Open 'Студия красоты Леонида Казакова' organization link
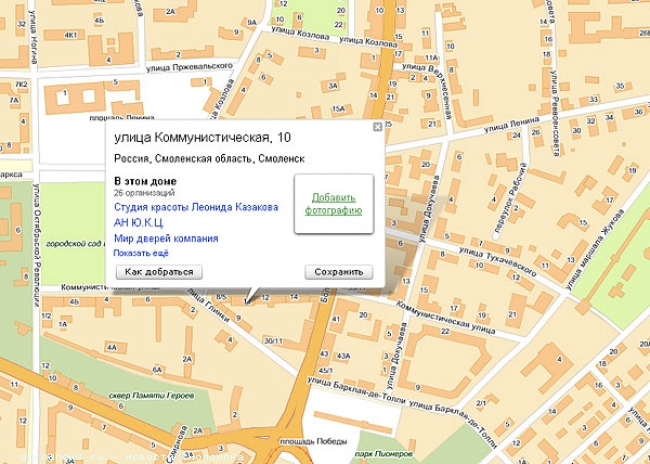Image resolution: width=650 pixels, height=464 pixels. pos(196,207)
